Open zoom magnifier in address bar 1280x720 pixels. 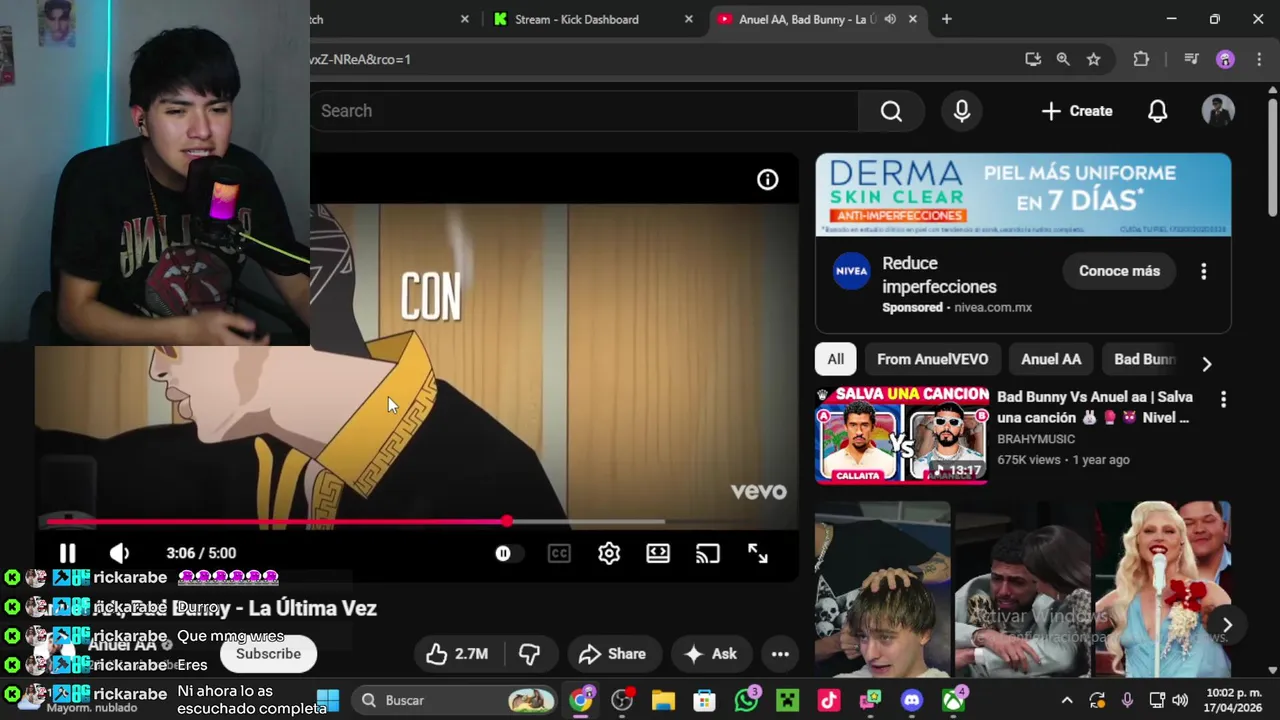coord(1063,59)
